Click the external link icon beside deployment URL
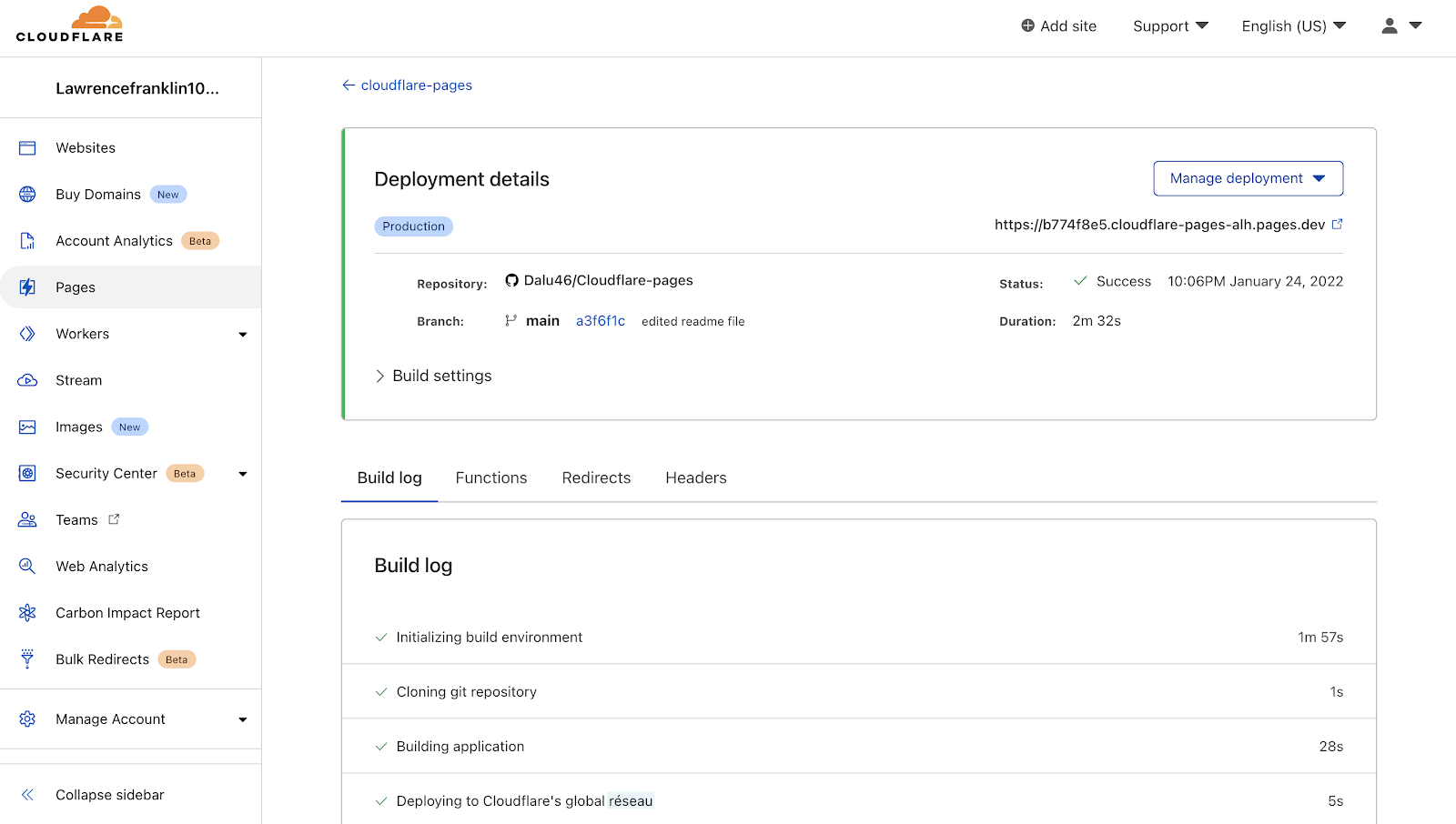Screen dimensions: 1456x824 coord(1337,224)
